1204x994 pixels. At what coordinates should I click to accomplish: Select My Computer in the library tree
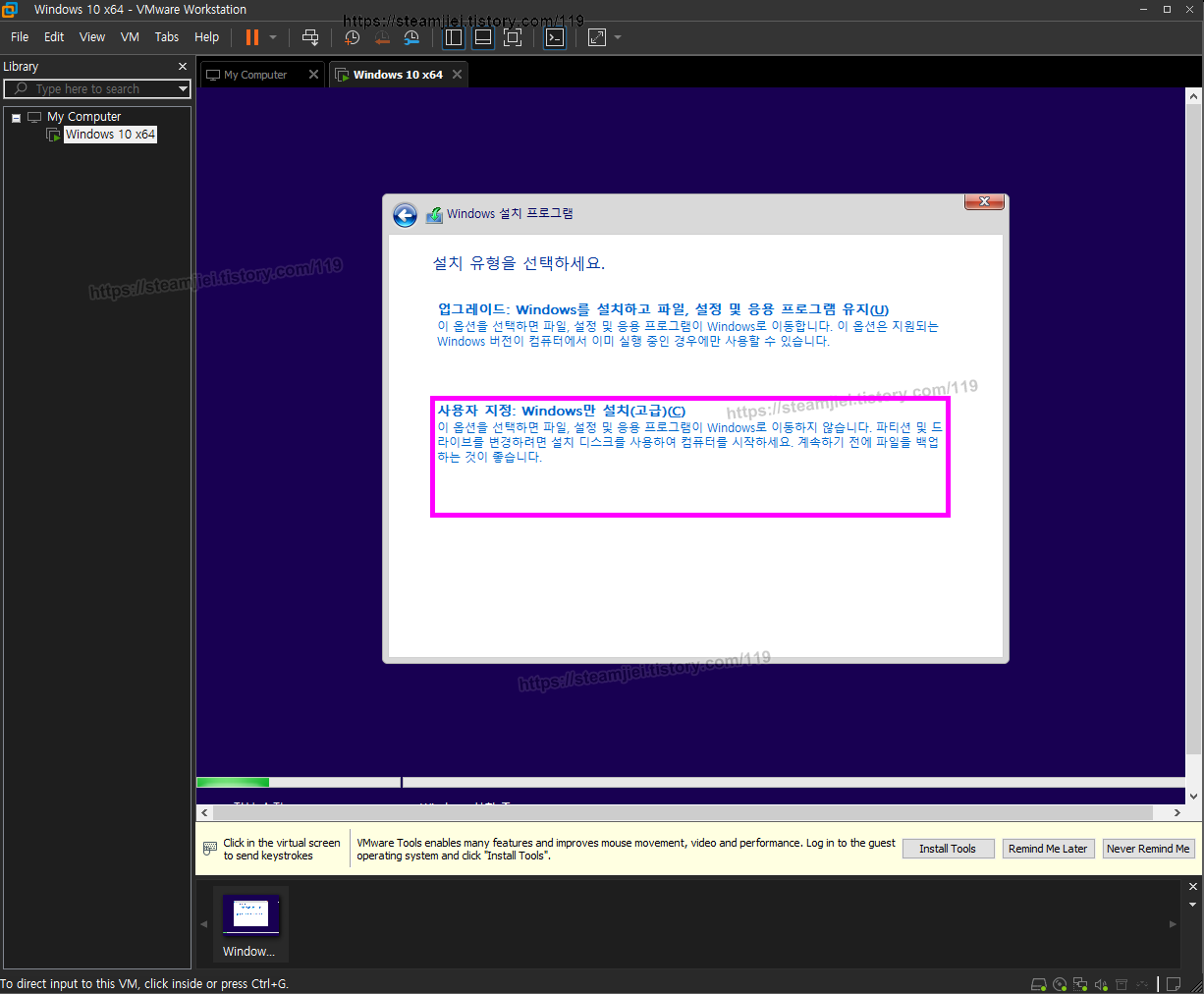(x=83, y=117)
